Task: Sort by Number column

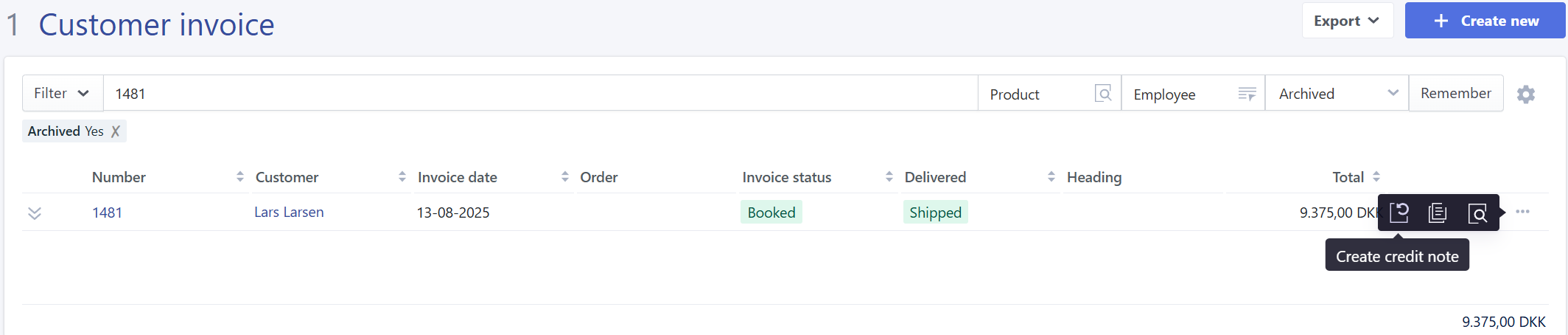Action: [240, 177]
